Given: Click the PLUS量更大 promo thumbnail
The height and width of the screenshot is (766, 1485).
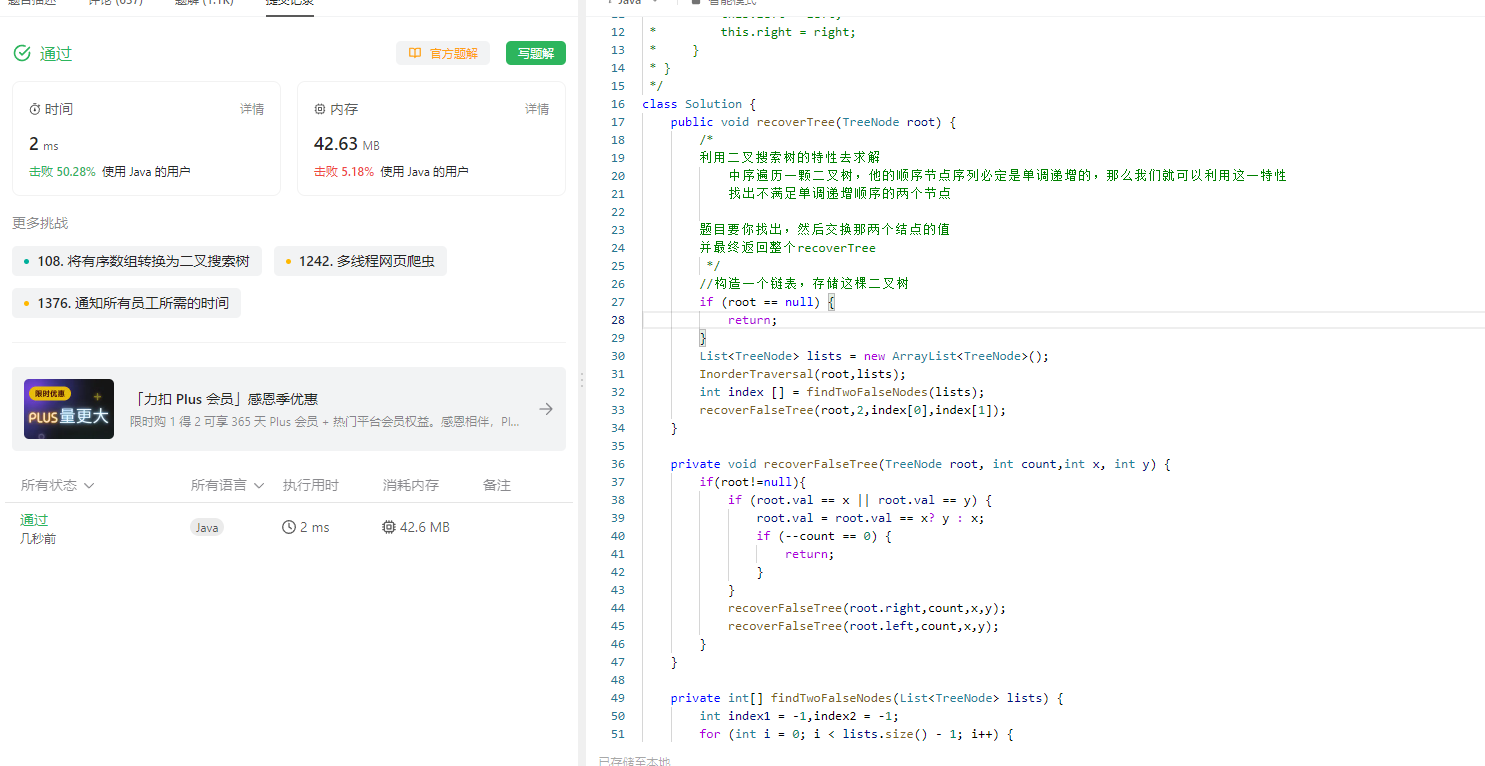Looking at the screenshot, I should coord(69,409).
